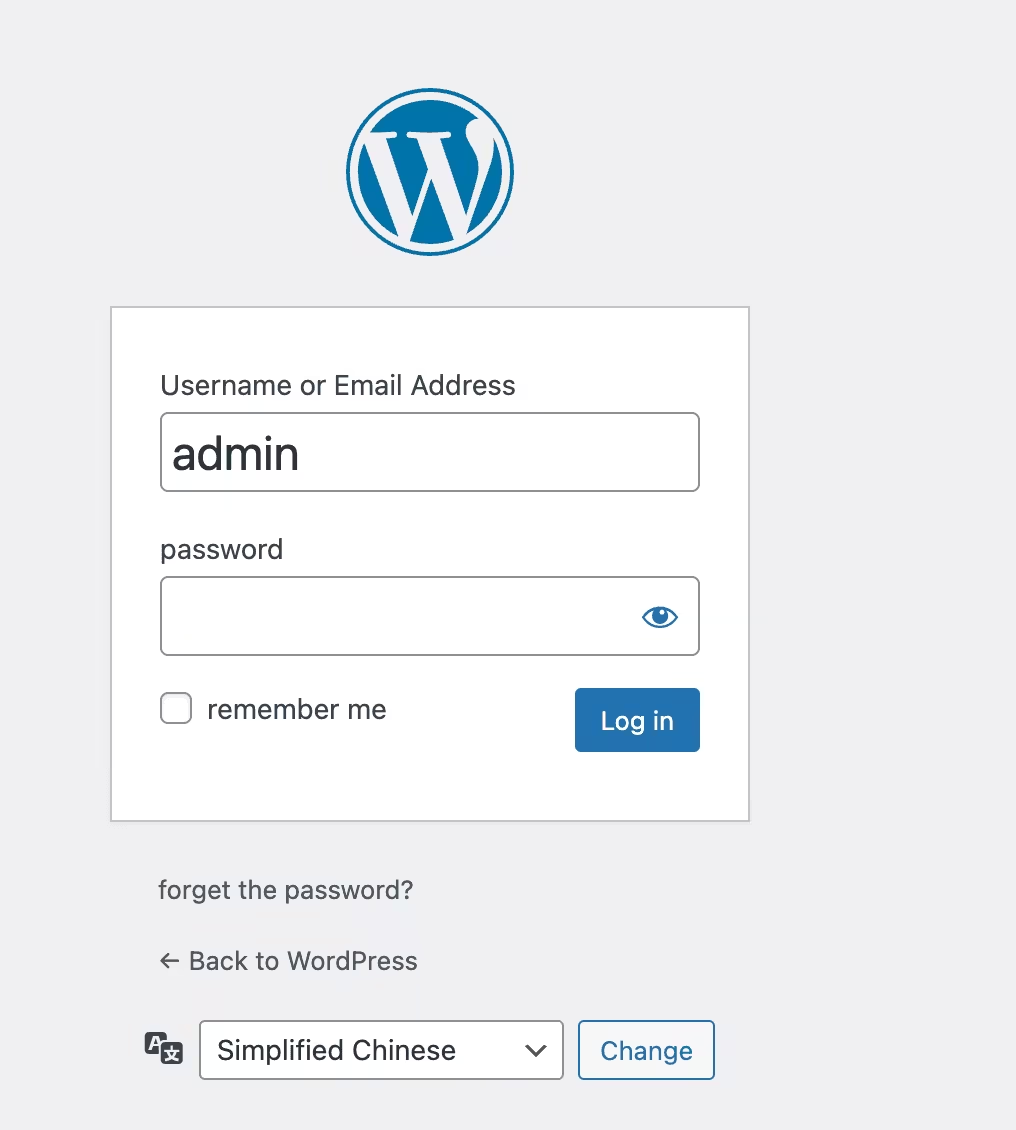Click the WordPress logo

(x=430, y=172)
